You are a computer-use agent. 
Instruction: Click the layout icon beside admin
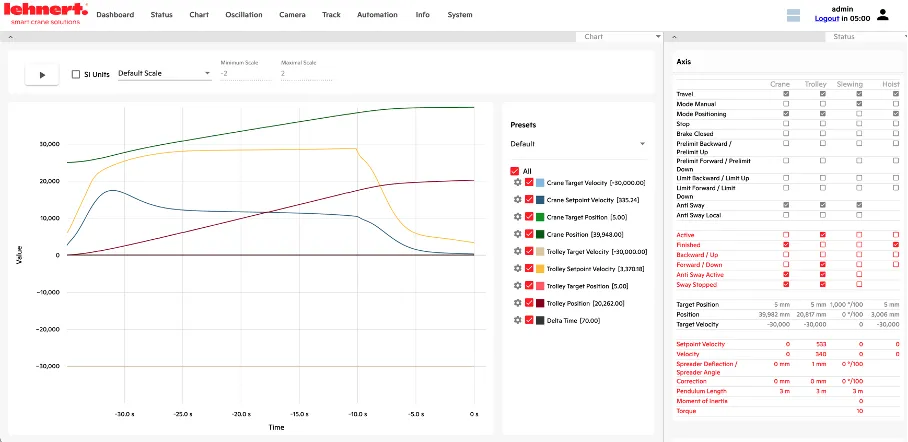point(793,16)
